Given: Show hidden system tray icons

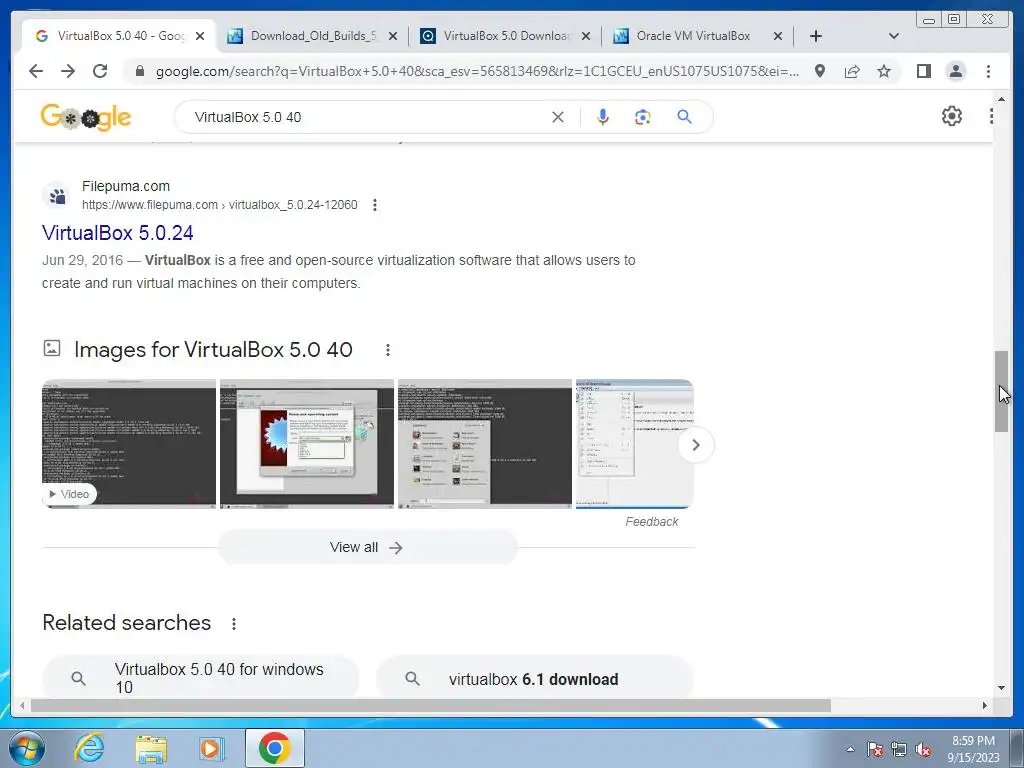Looking at the screenshot, I should pyautogui.click(x=850, y=749).
